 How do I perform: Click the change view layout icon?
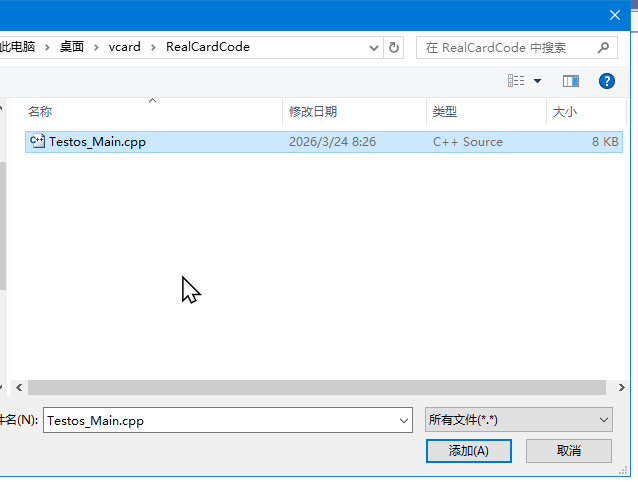[x=516, y=81]
